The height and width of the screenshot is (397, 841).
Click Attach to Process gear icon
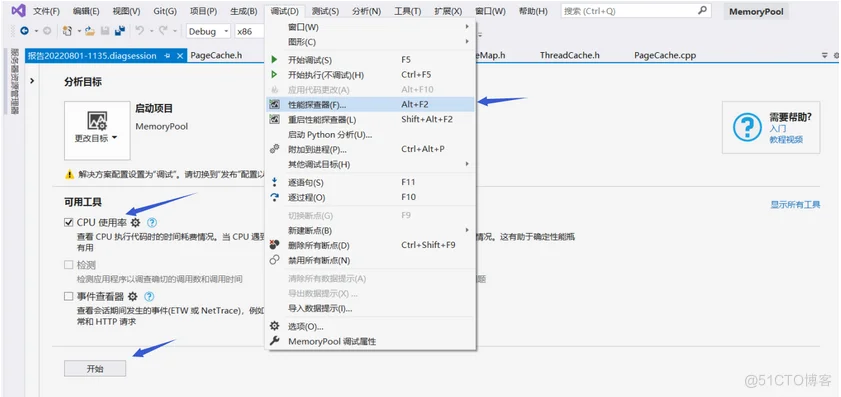tap(275, 149)
